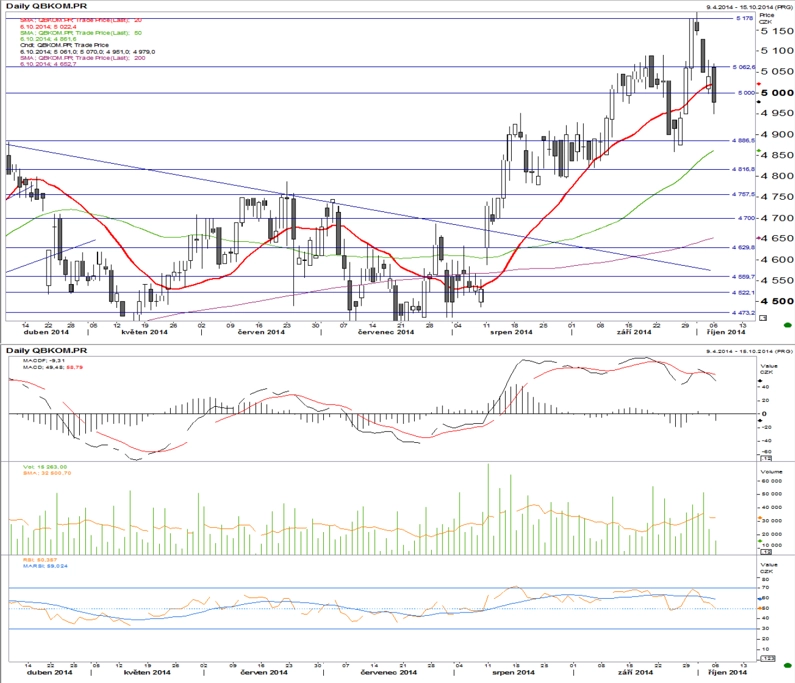
Task: Click the price pane axis scale icon
Action: pyautogui.click(x=763, y=318)
